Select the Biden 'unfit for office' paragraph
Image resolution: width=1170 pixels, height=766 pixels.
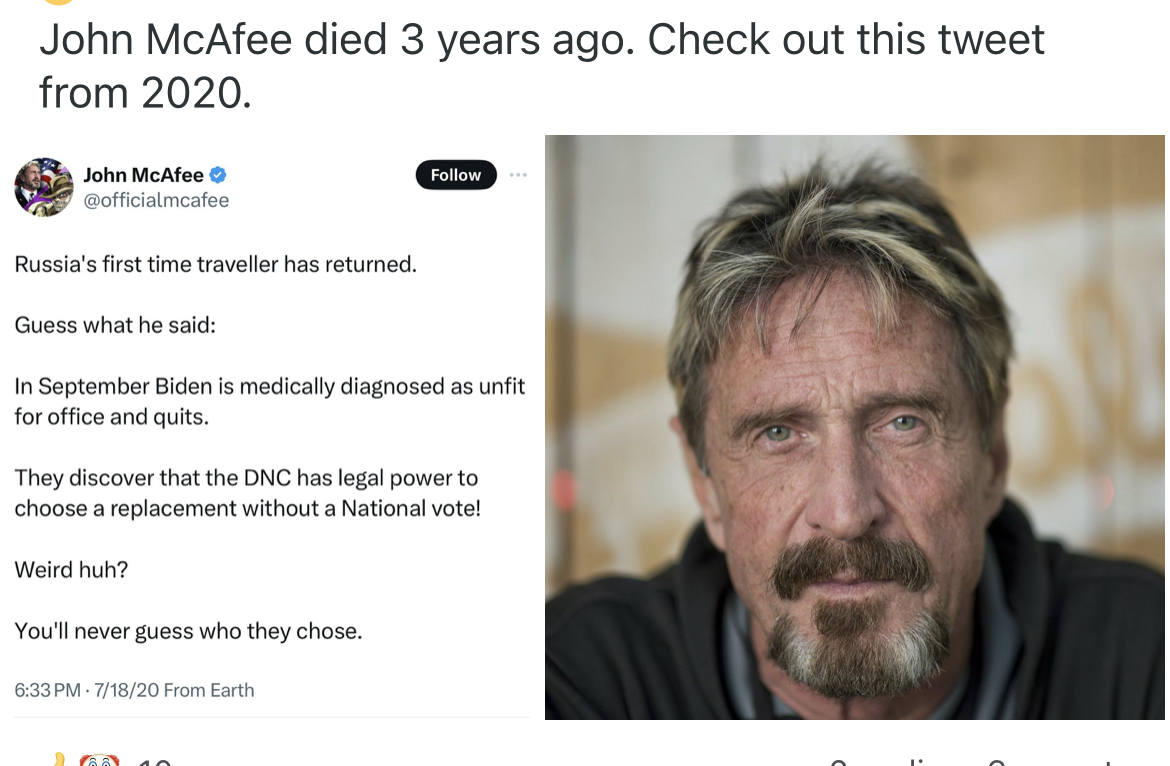pyautogui.click(x=269, y=401)
